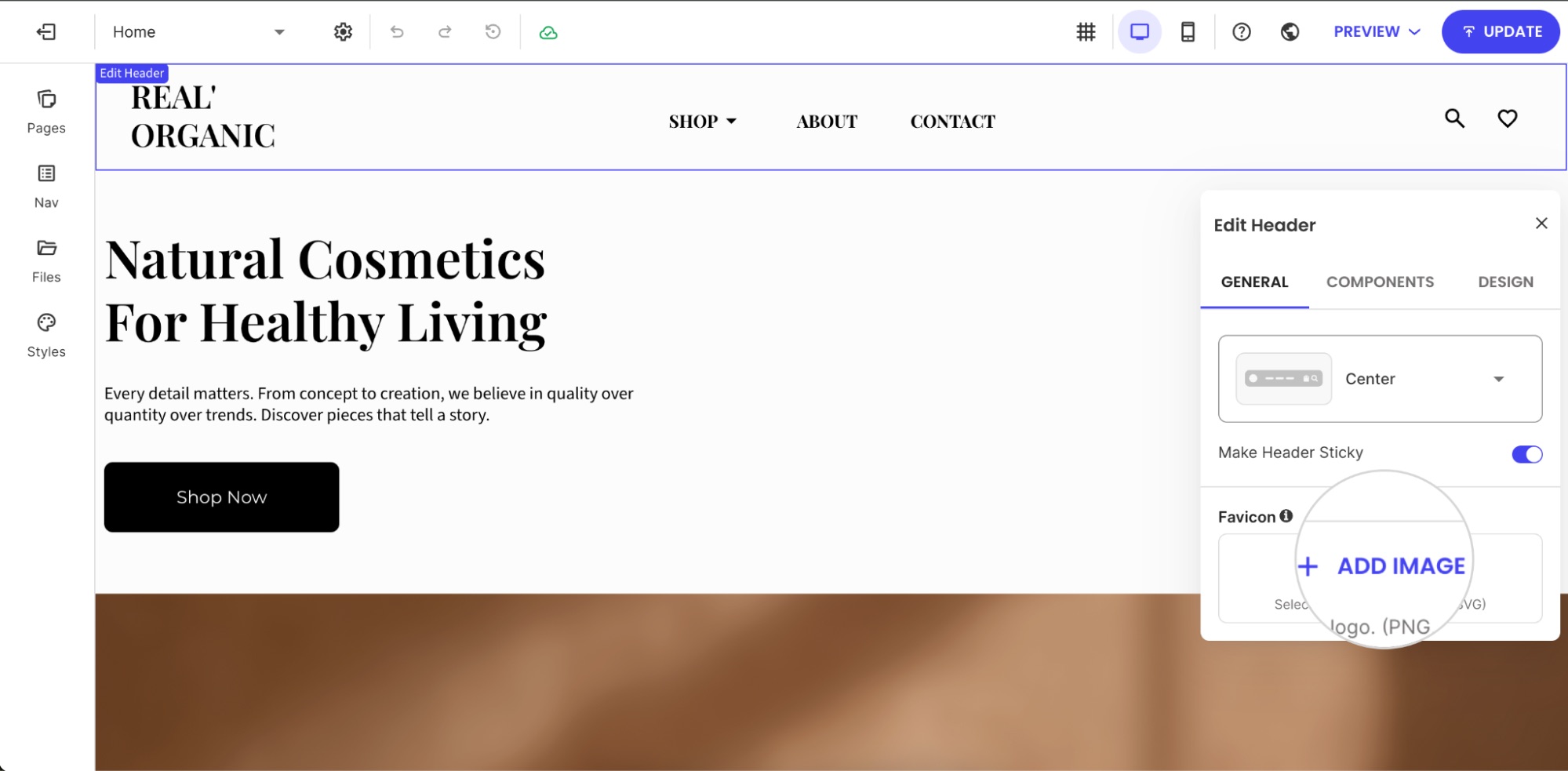The height and width of the screenshot is (771, 1568).
Task: Open page settings gear icon
Action: [x=343, y=32]
